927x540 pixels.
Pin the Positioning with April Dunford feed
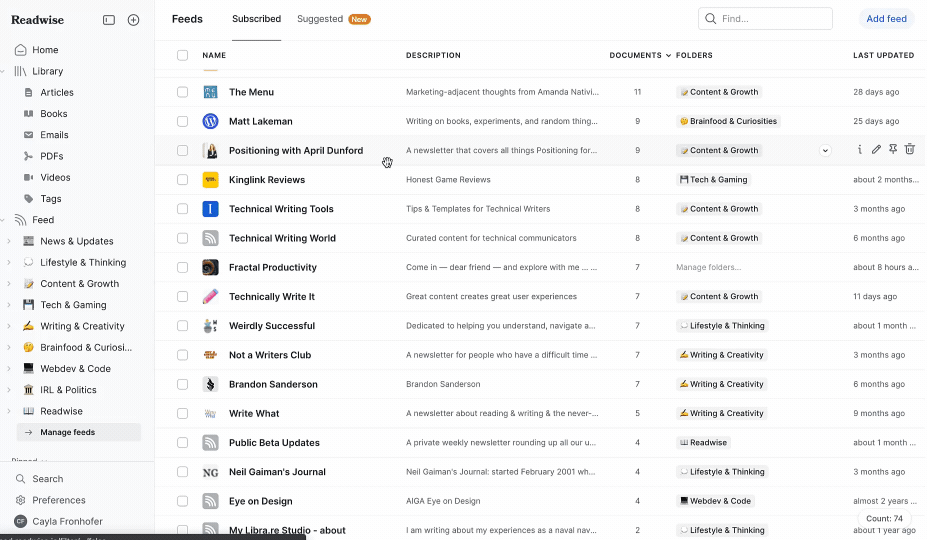click(893, 150)
